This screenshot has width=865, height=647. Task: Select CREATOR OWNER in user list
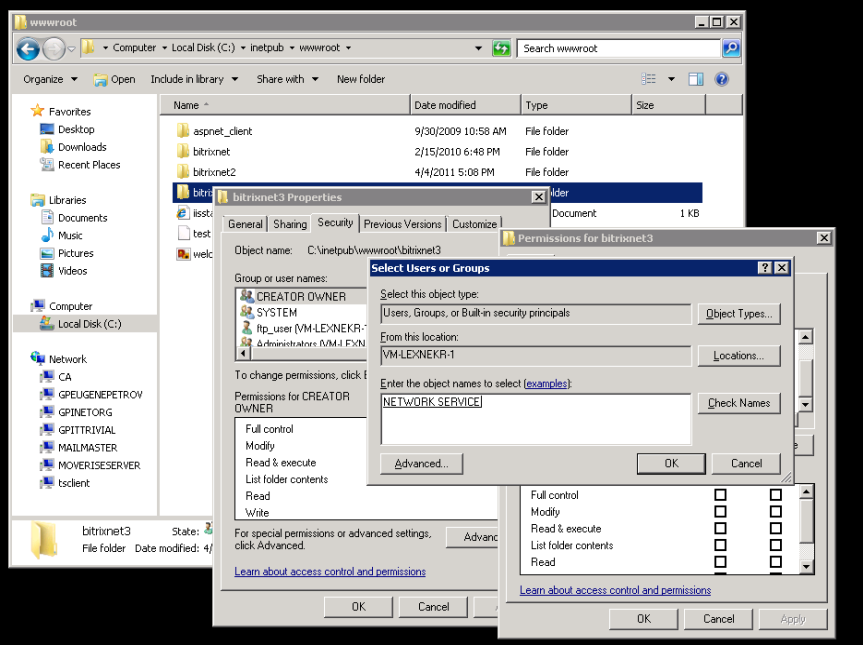(301, 296)
